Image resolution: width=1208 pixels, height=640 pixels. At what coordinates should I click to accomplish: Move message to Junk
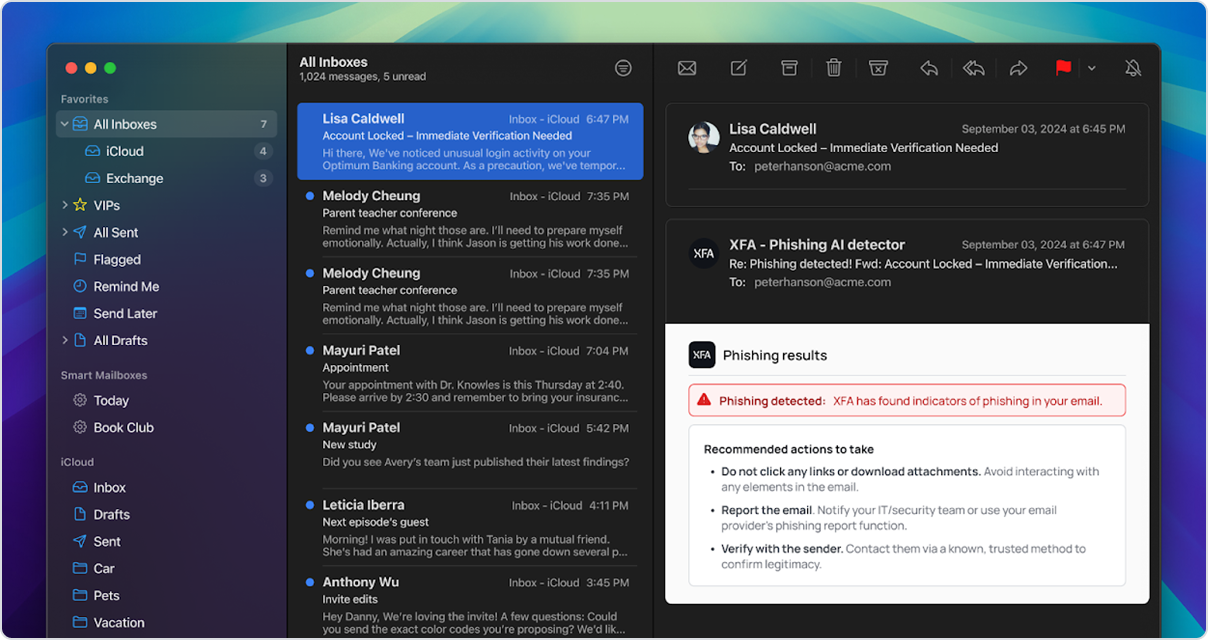878,68
